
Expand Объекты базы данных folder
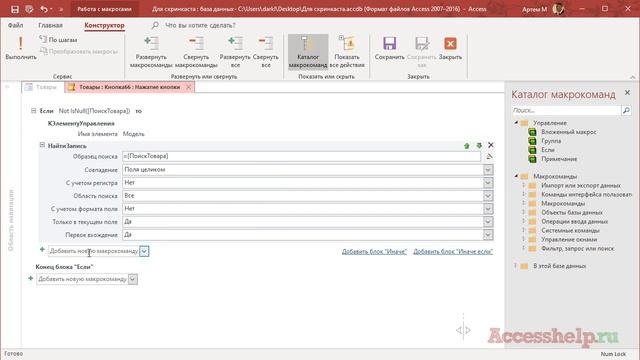[x=523, y=212]
